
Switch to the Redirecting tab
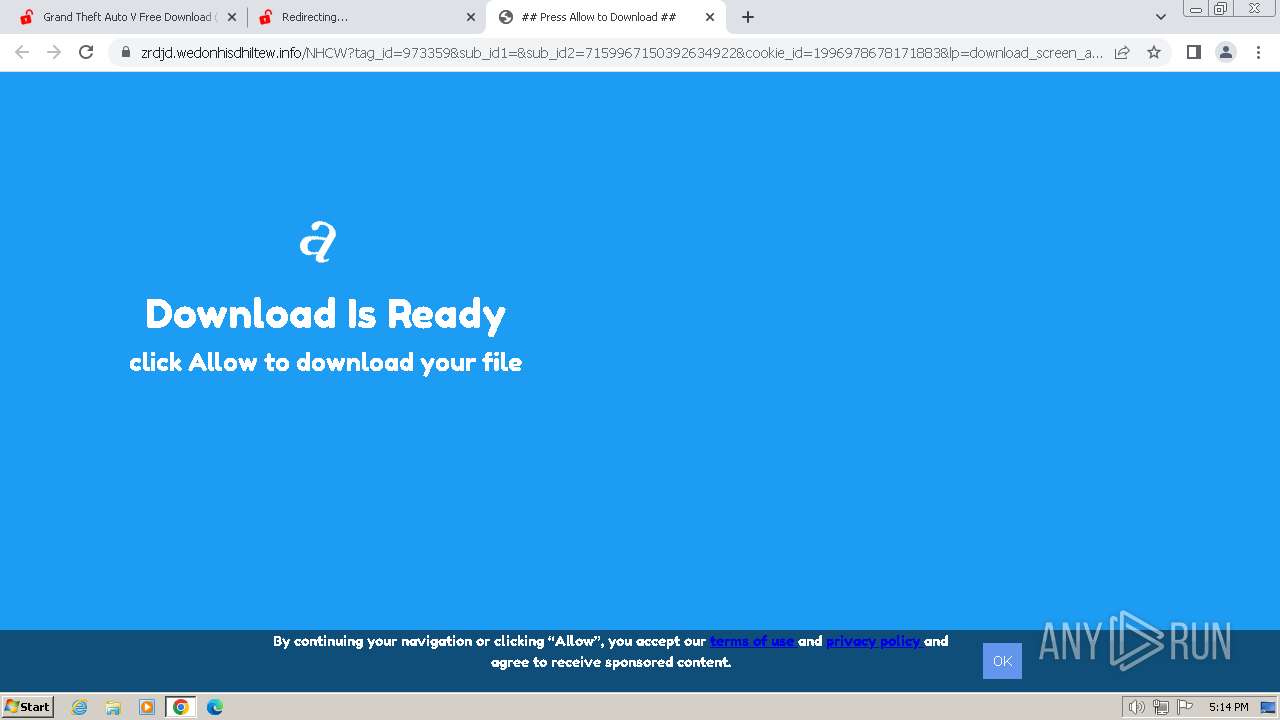tap(365, 17)
